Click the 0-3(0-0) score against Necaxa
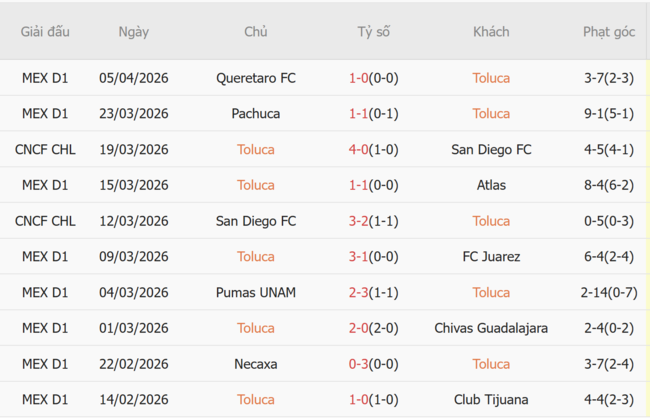Image resolution: width=650 pixels, height=420 pixels. pyautogui.click(x=373, y=364)
